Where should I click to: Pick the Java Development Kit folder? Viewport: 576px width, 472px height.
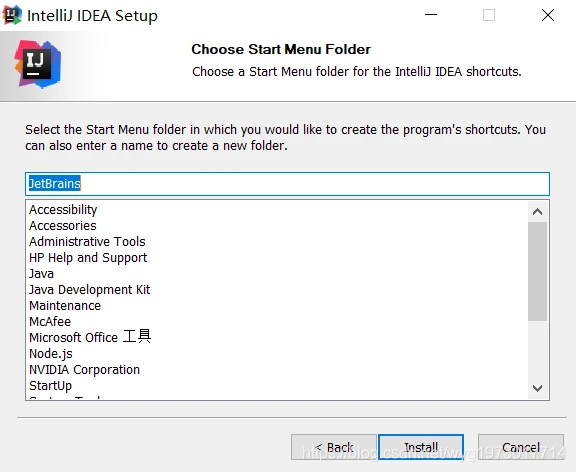point(90,289)
